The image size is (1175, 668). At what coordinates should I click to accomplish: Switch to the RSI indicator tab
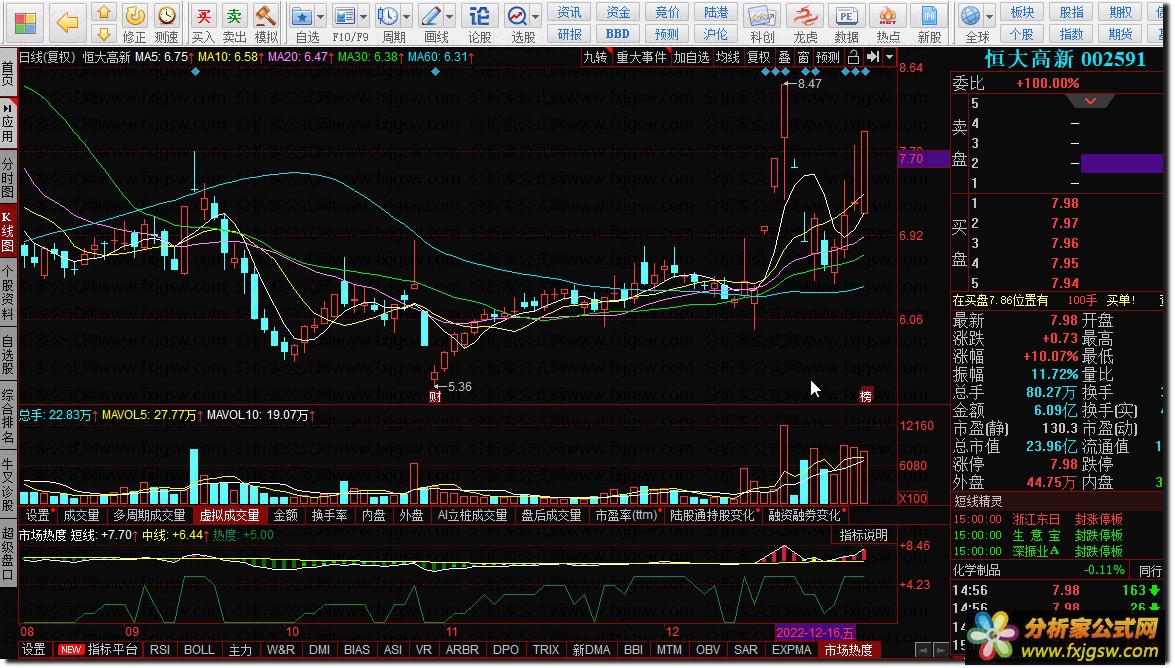160,649
